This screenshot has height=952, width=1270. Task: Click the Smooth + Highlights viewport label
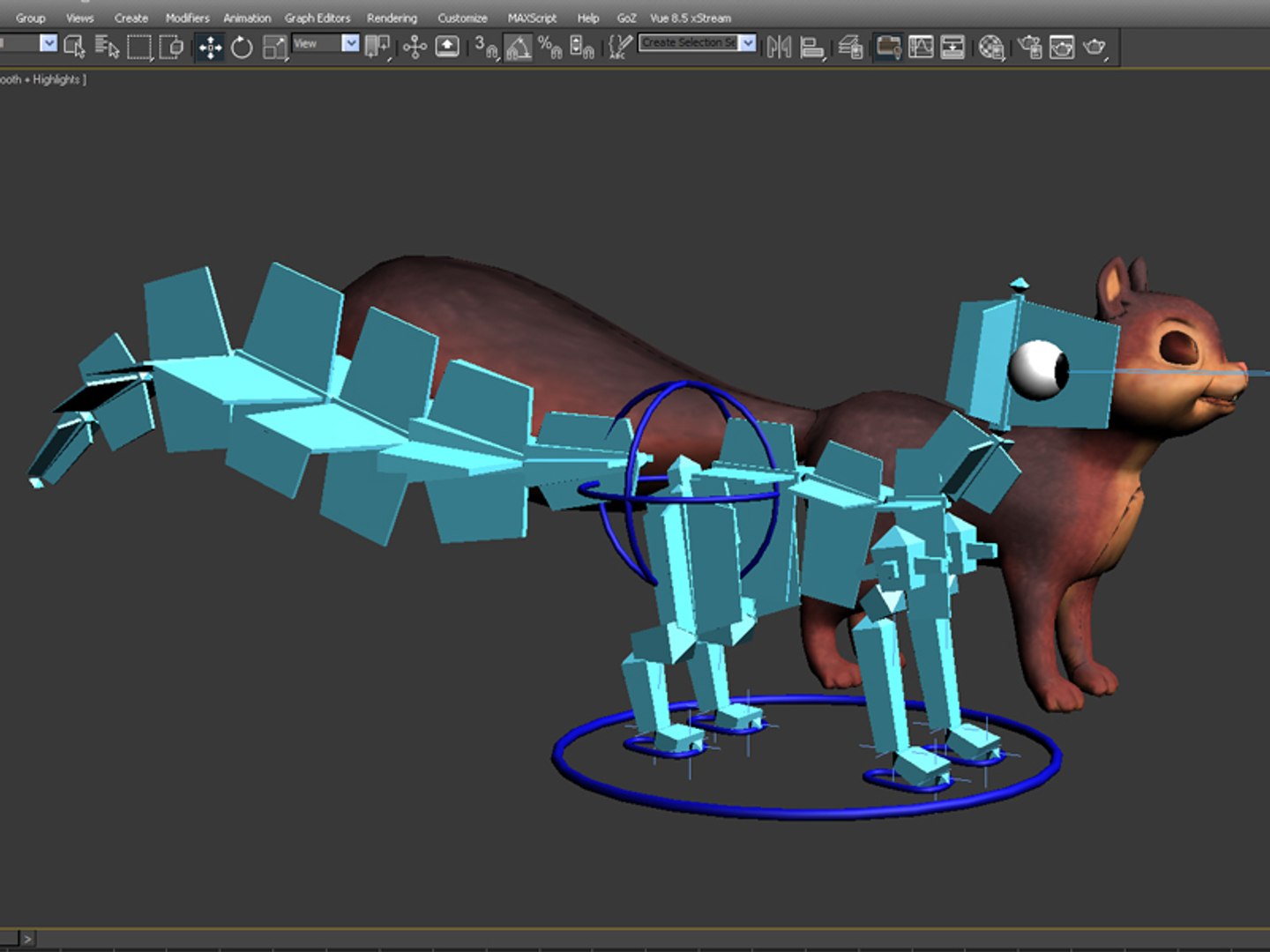point(41,79)
